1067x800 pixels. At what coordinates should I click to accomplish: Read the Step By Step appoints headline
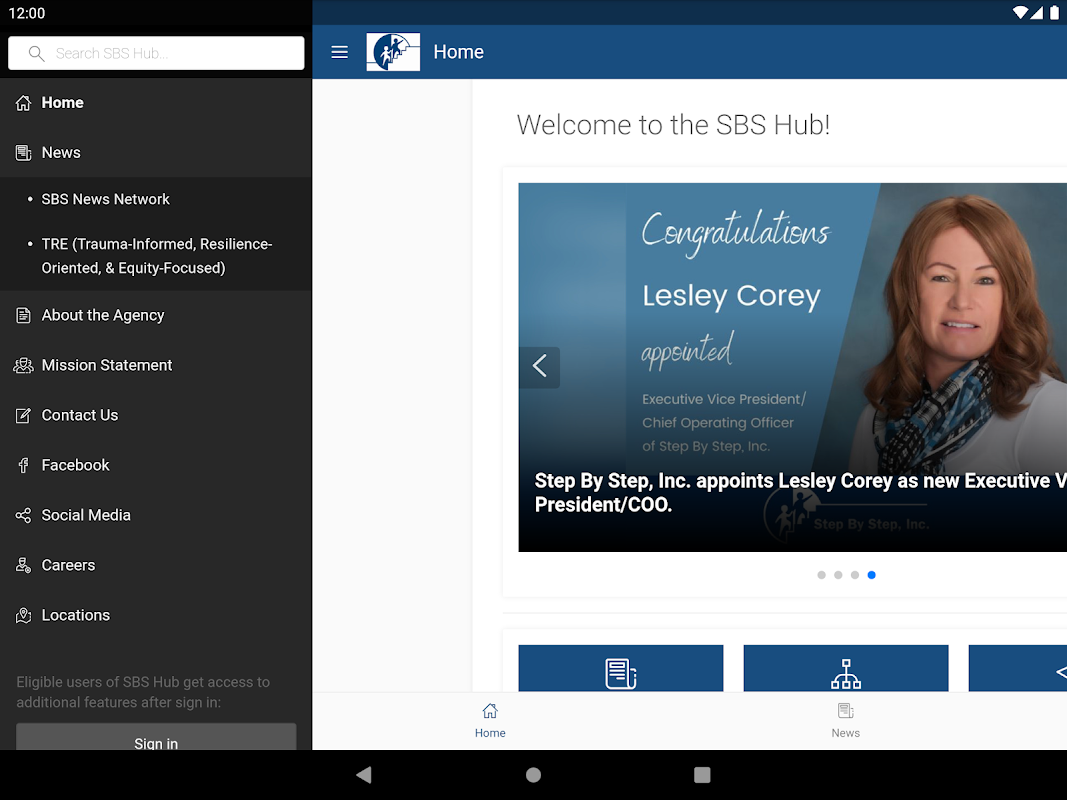click(800, 493)
